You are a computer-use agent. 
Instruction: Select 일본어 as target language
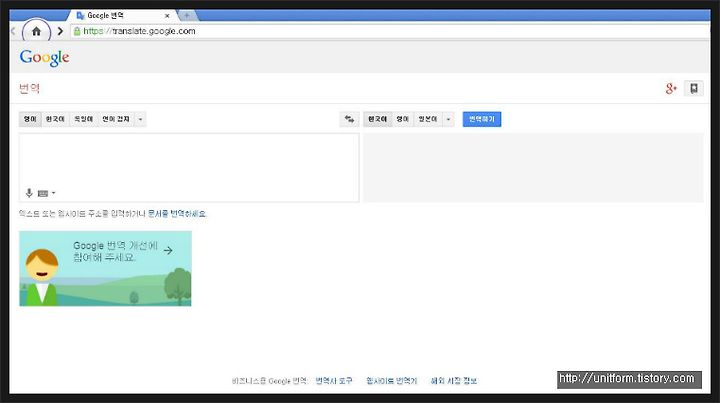tap(428, 119)
